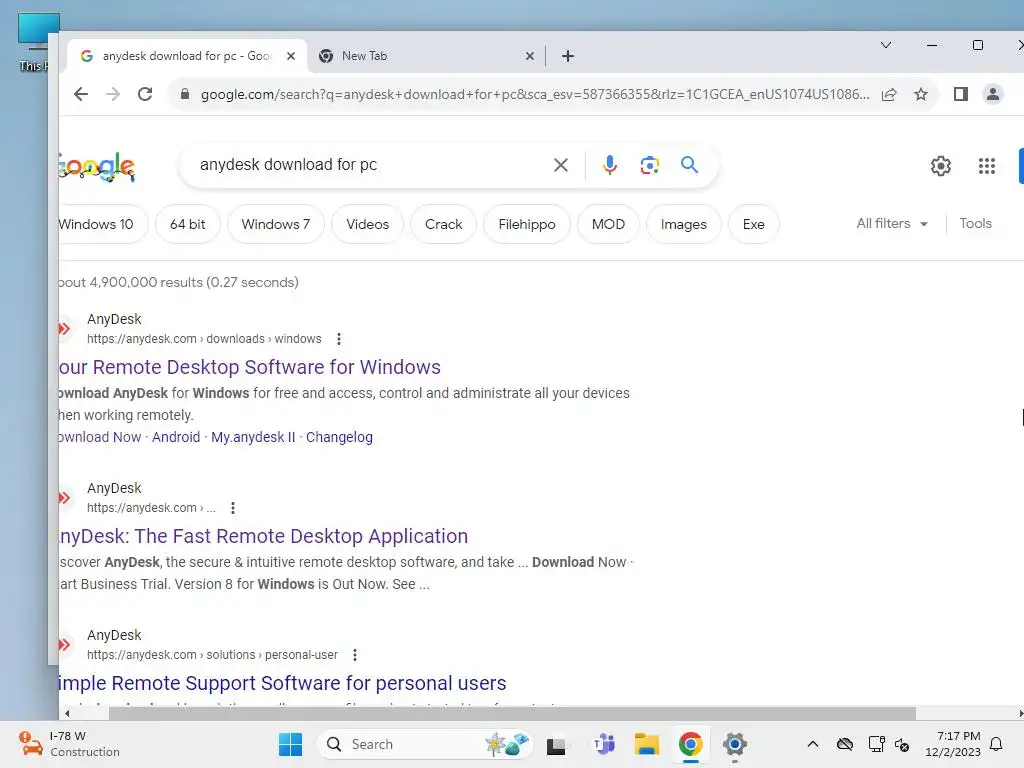Screen dimensions: 1024x768
Task: Open more options for personal-user result
Action: (x=355, y=654)
